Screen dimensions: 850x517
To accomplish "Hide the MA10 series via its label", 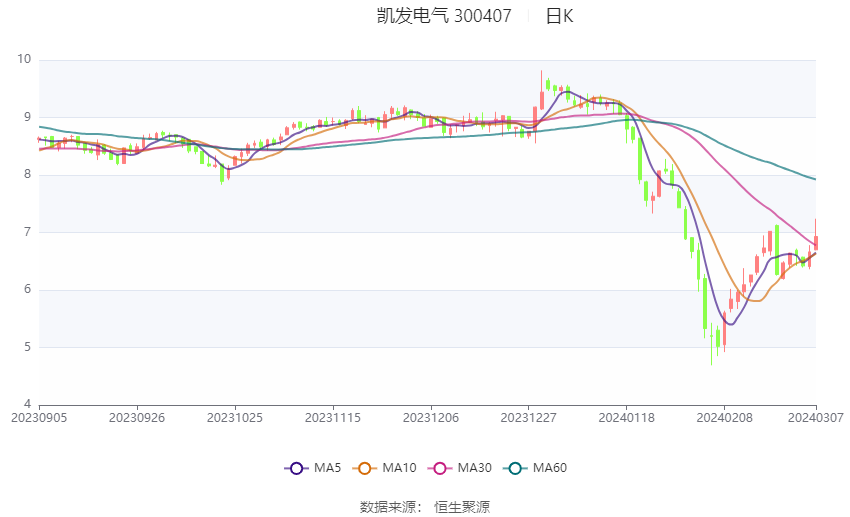I will 399,468.
